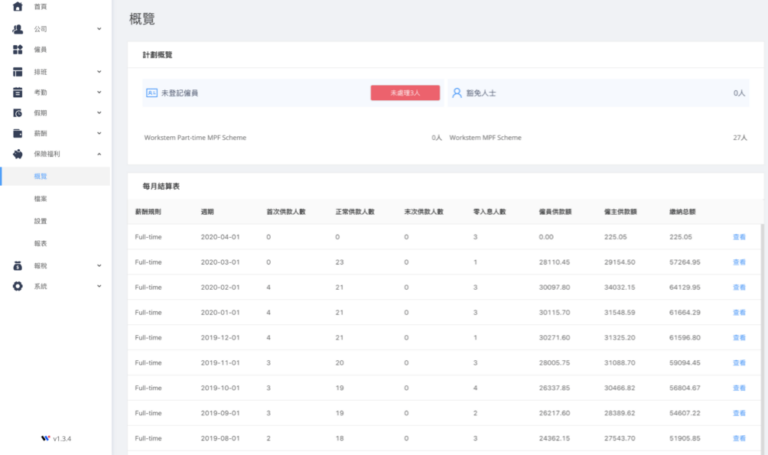
Task: Click the 假期 leave icon
Action: click(x=17, y=113)
